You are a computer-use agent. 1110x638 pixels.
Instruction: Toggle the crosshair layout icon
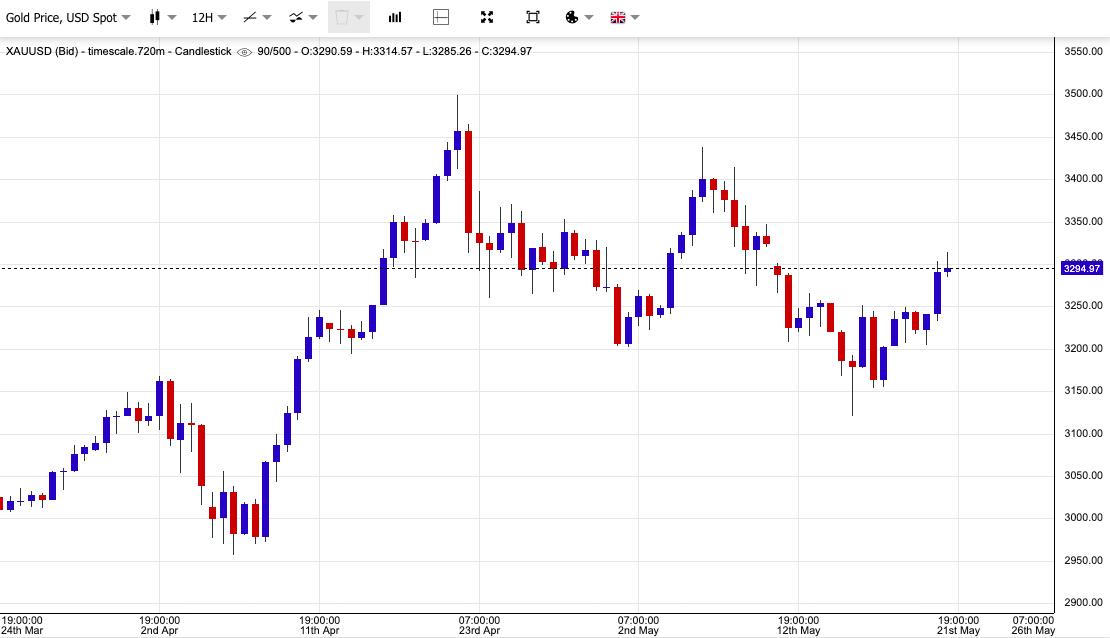click(x=441, y=17)
